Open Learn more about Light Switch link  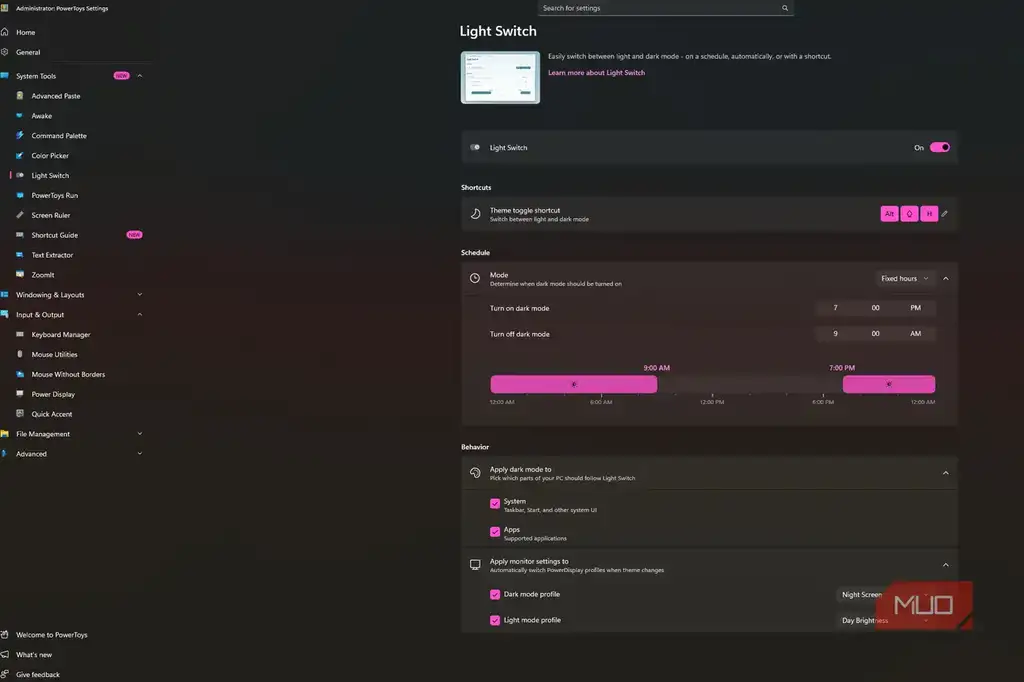point(596,73)
